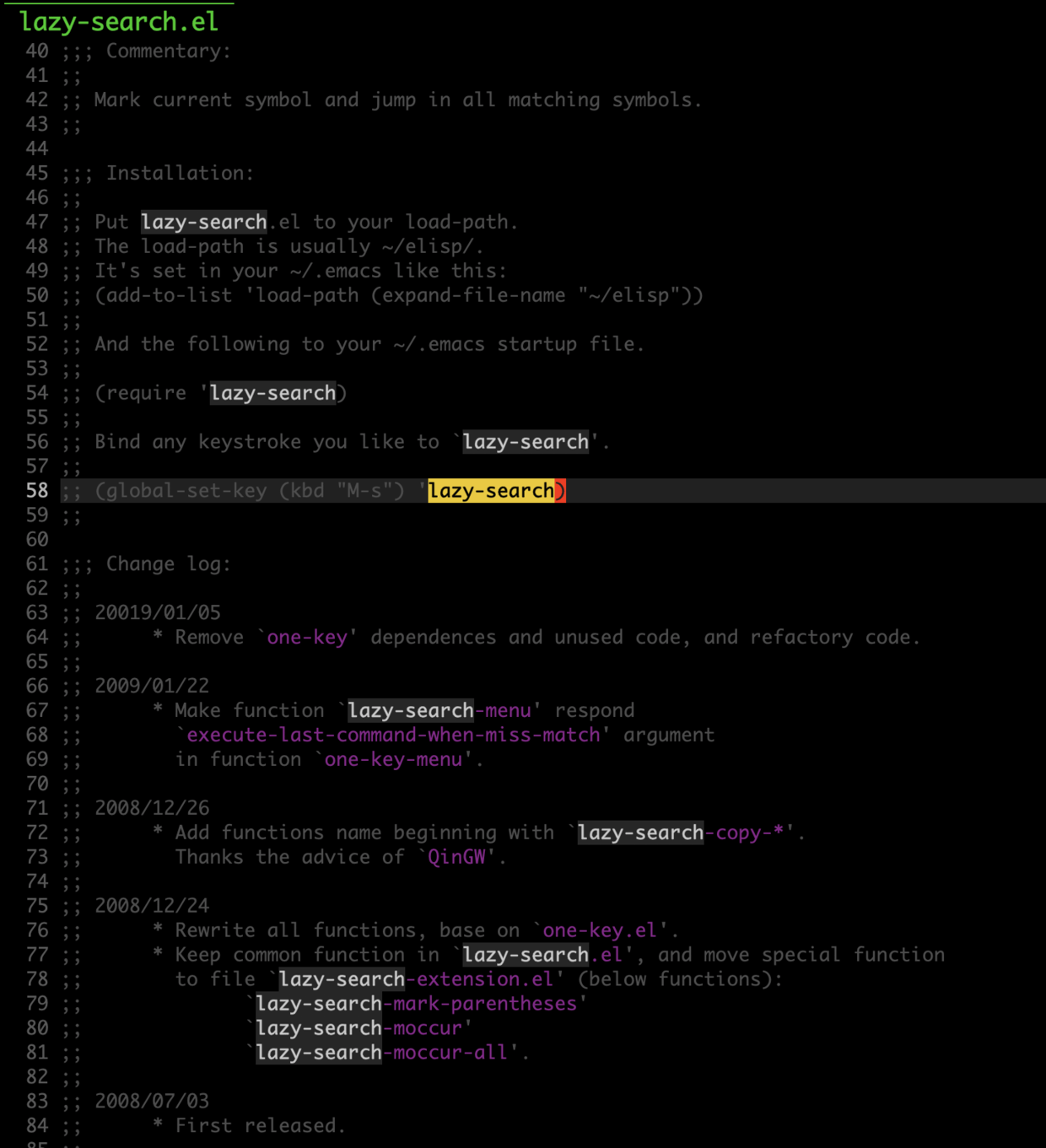Click 'lazy-search-moccur-all' on line 81
Screen dimensions: 1046x1148
point(382,1054)
